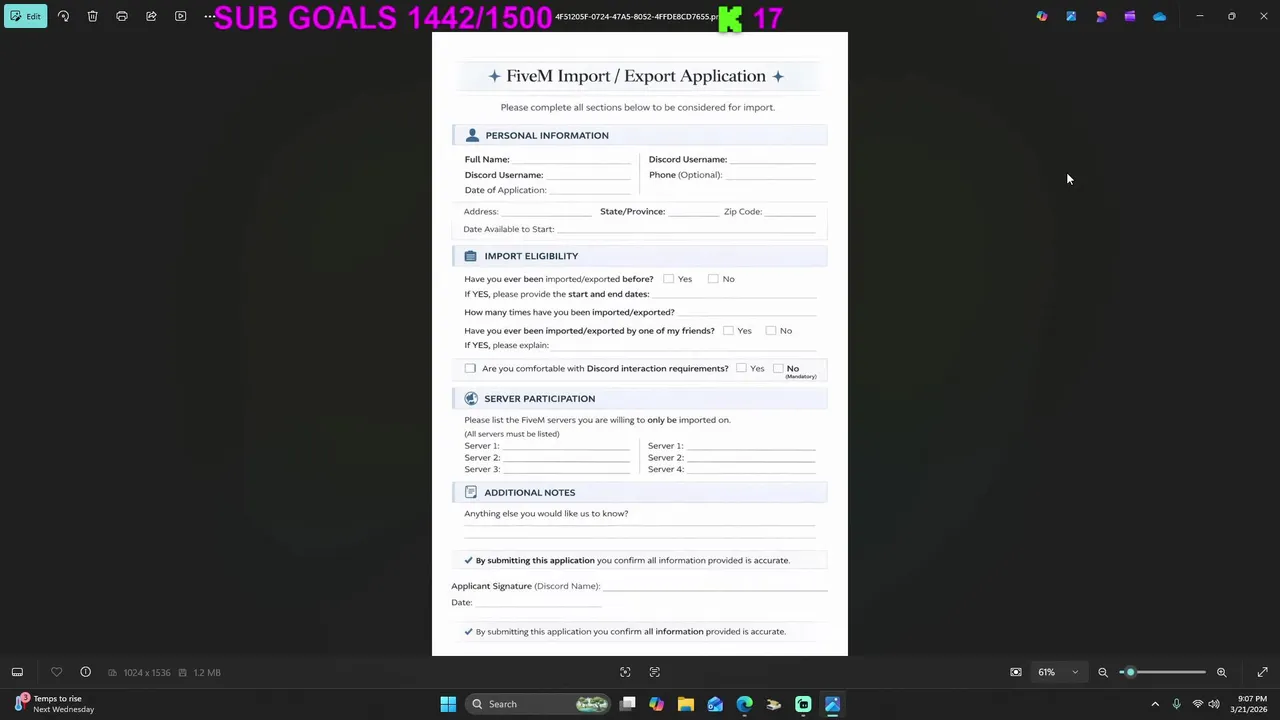Rotate the image using the rotate icon
1280x720 pixels.
[63, 16]
